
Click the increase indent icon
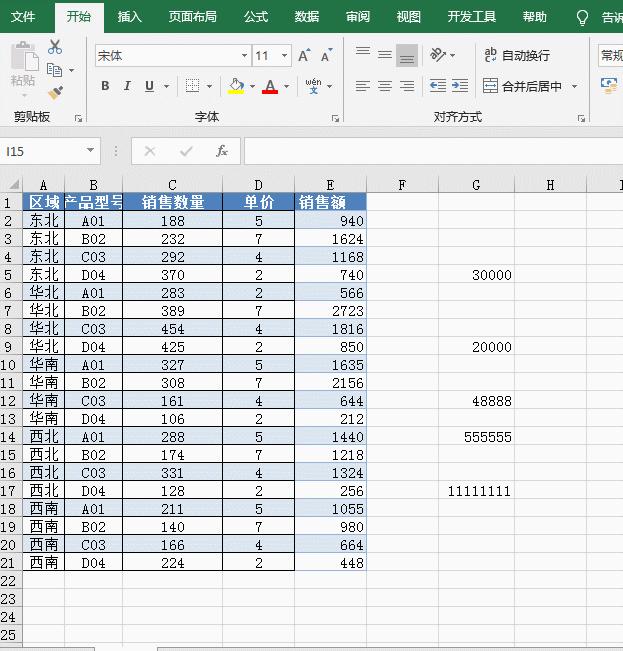point(460,86)
